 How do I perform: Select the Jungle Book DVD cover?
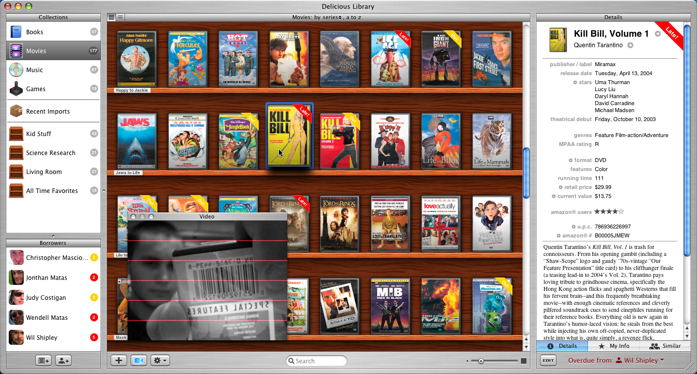[x=238, y=141]
